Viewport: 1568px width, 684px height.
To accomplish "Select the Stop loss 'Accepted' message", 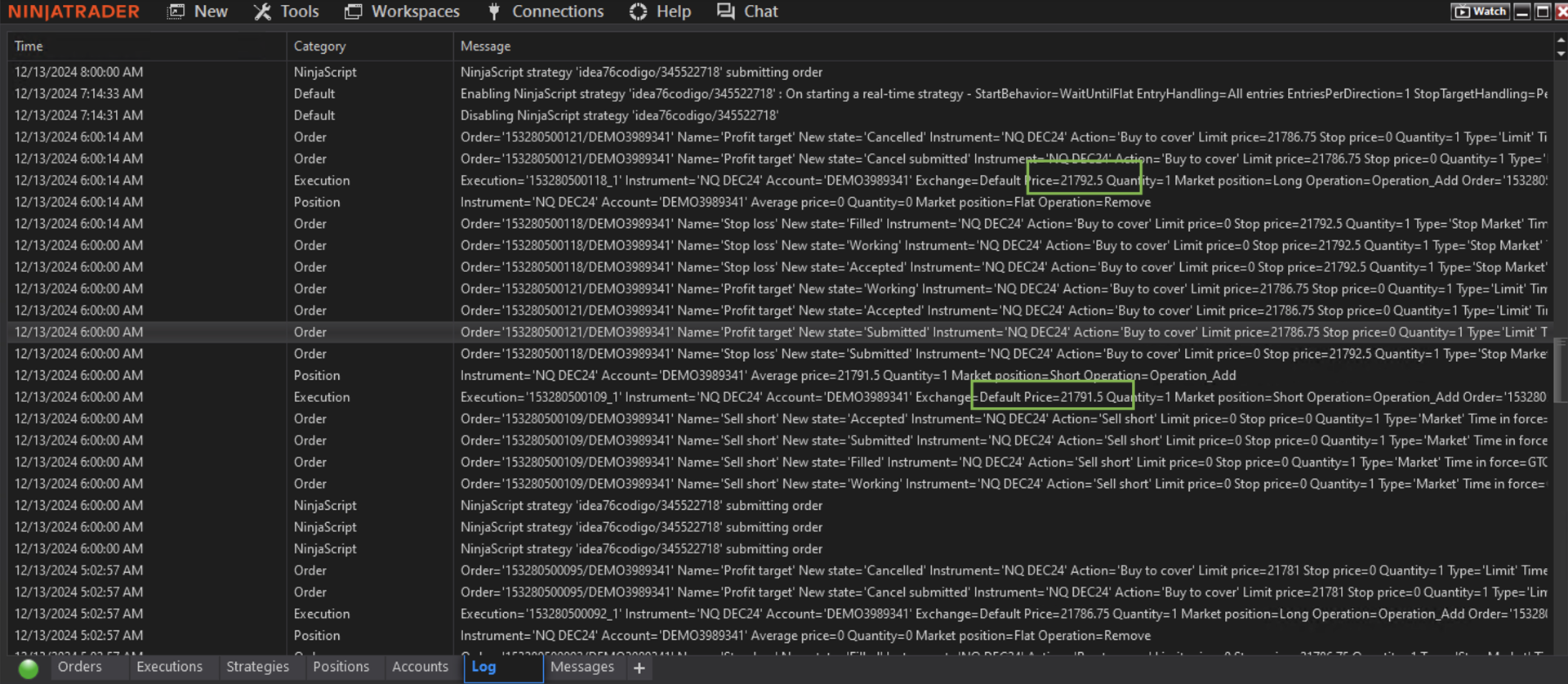I will click(x=1003, y=267).
